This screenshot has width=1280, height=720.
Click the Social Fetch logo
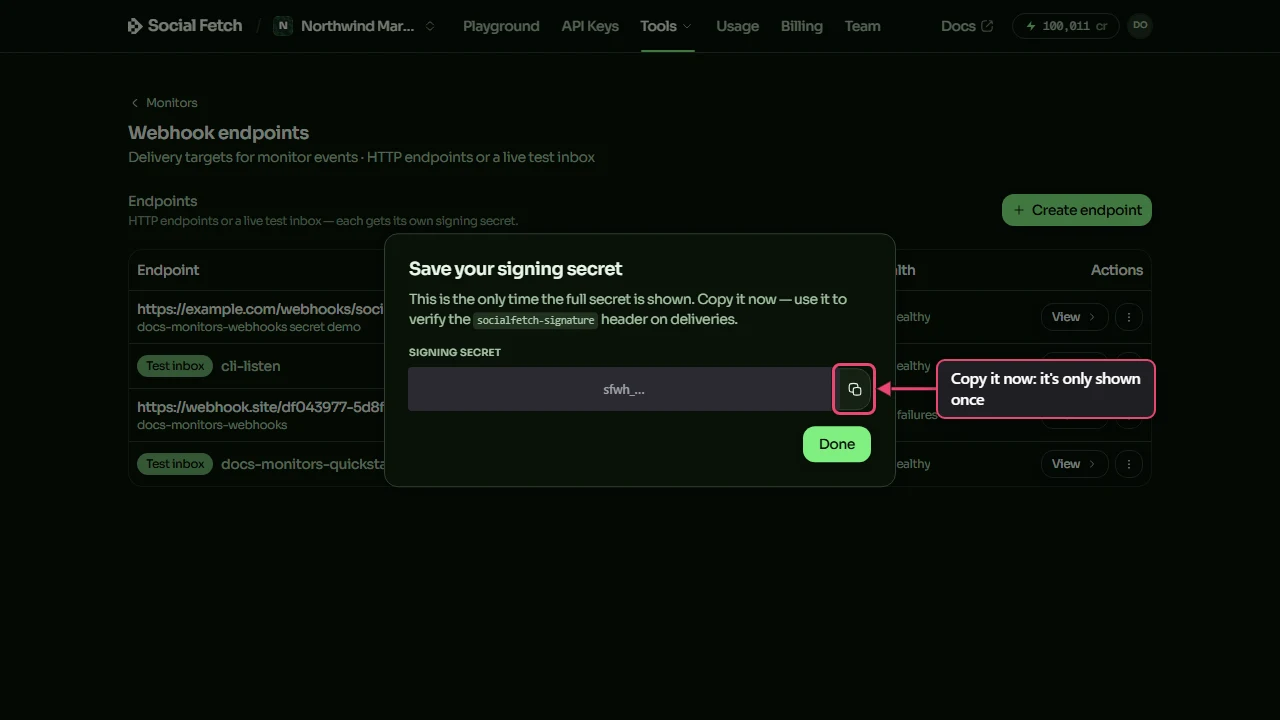(x=185, y=26)
